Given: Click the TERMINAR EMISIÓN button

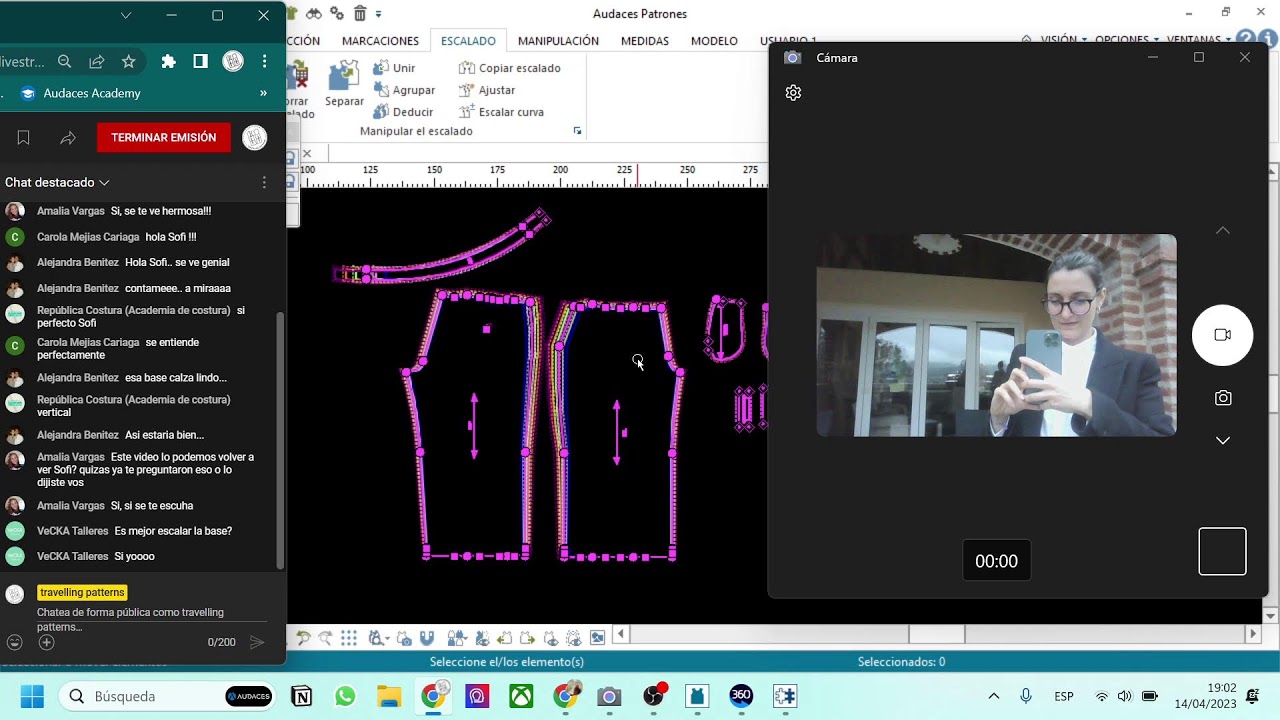Looking at the screenshot, I should pyautogui.click(x=164, y=138).
